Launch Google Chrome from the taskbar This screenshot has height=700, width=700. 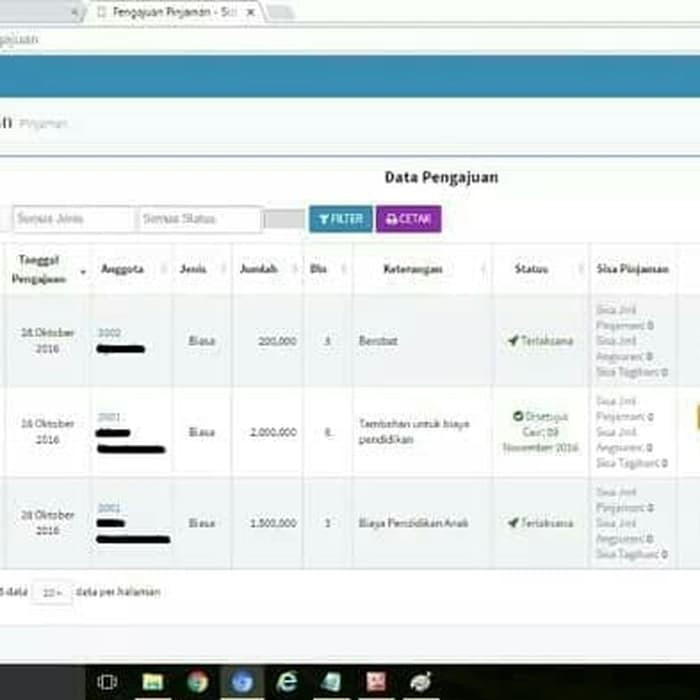[x=197, y=682]
